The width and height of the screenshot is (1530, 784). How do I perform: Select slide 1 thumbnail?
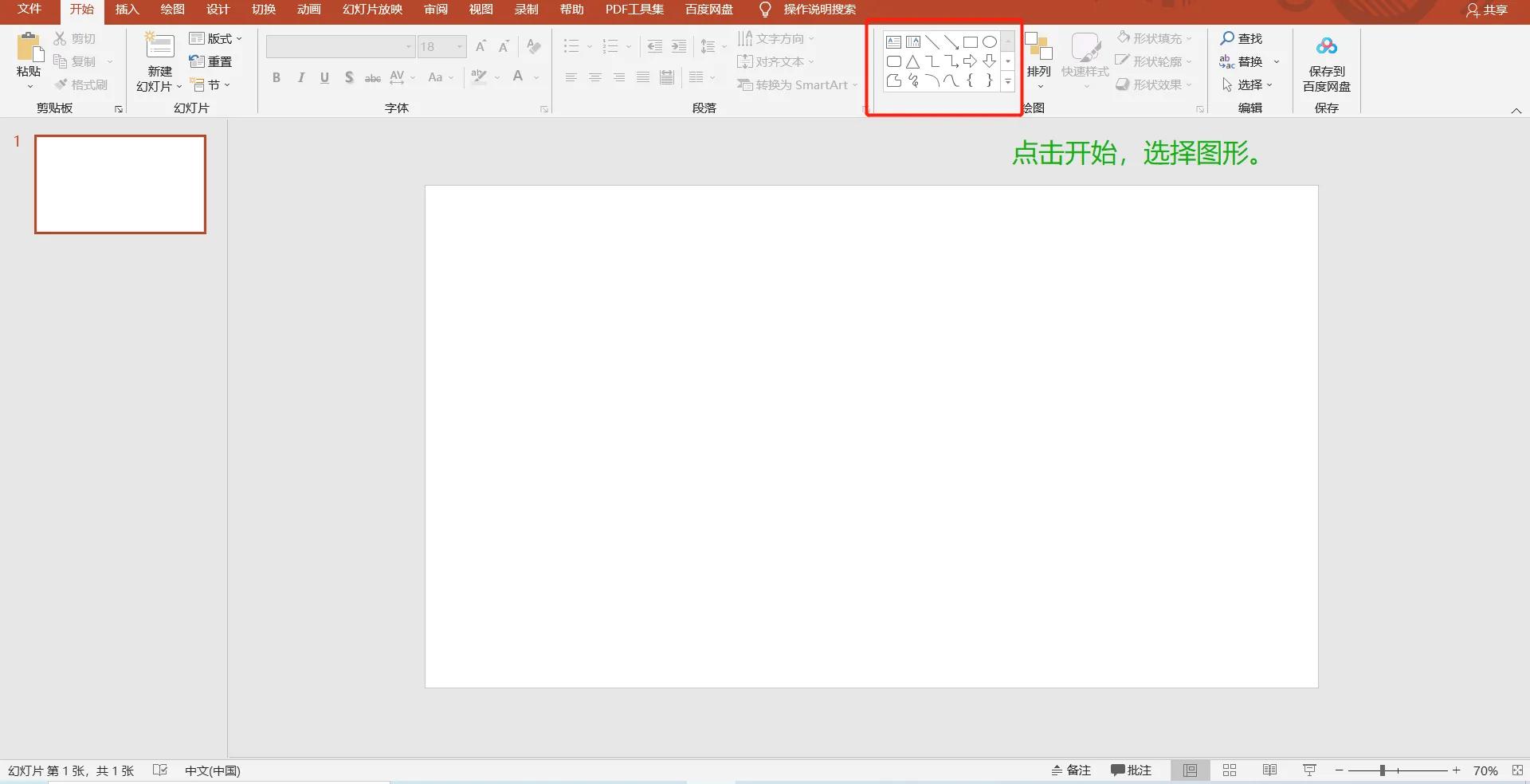(x=120, y=184)
